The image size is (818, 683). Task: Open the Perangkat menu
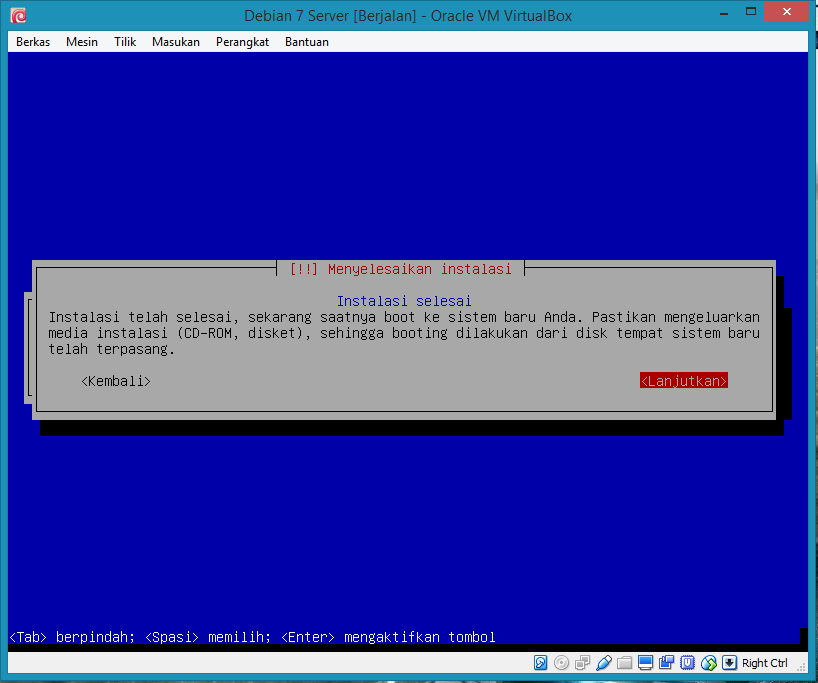(243, 42)
